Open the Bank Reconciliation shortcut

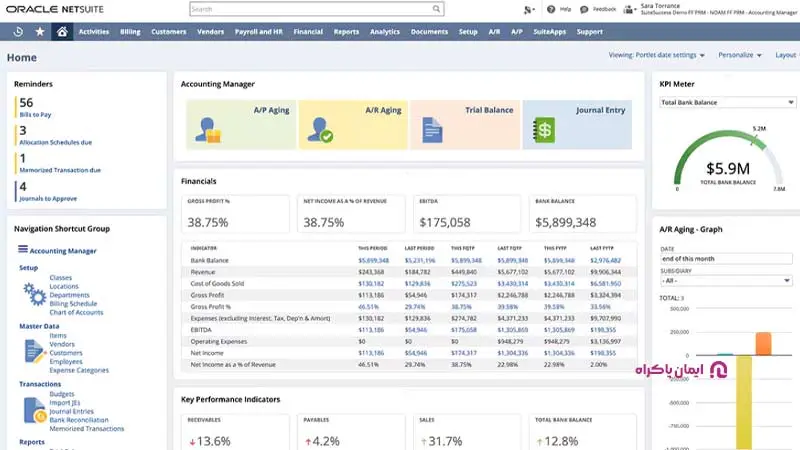coord(79,420)
